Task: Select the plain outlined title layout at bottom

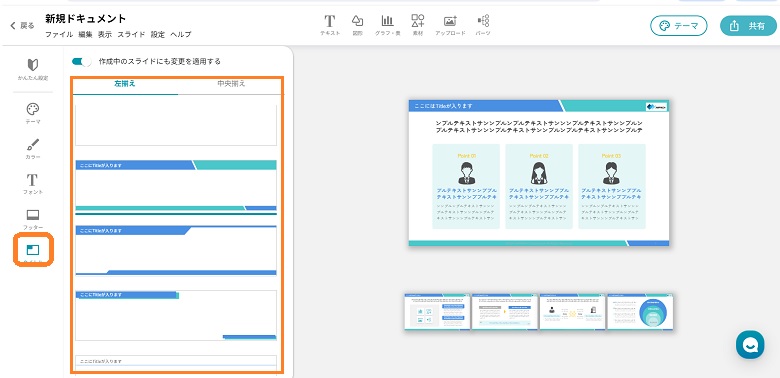Action: 176,364
